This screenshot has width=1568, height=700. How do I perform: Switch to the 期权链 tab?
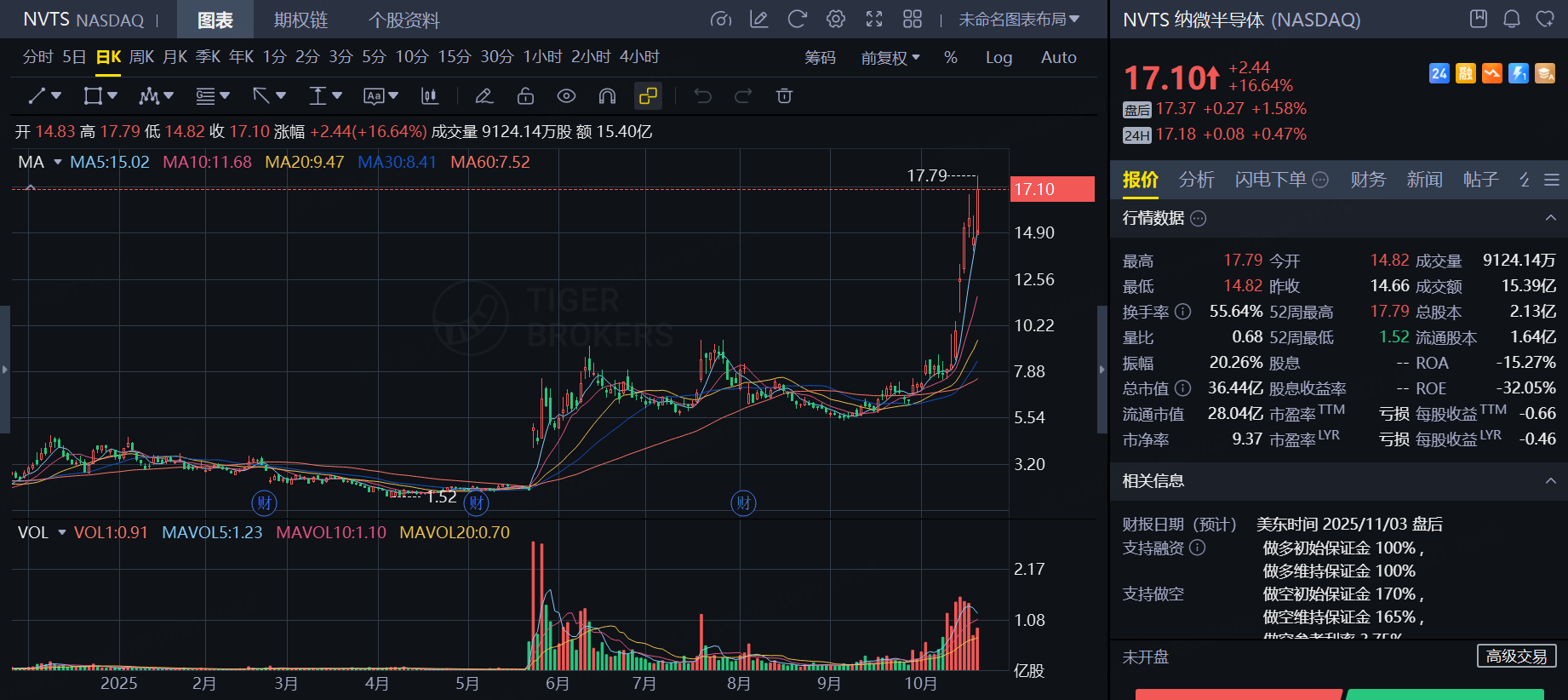coord(300,20)
